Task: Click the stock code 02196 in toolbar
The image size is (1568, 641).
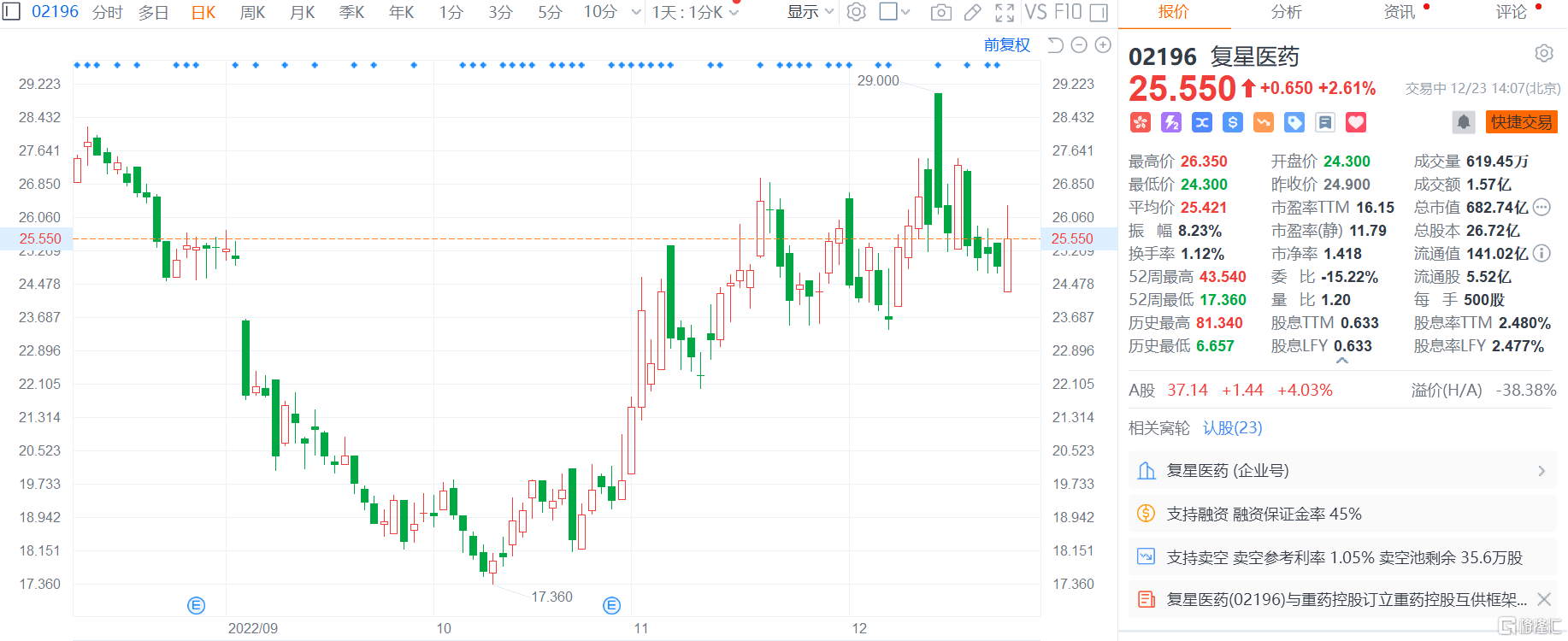Action: click(x=56, y=12)
